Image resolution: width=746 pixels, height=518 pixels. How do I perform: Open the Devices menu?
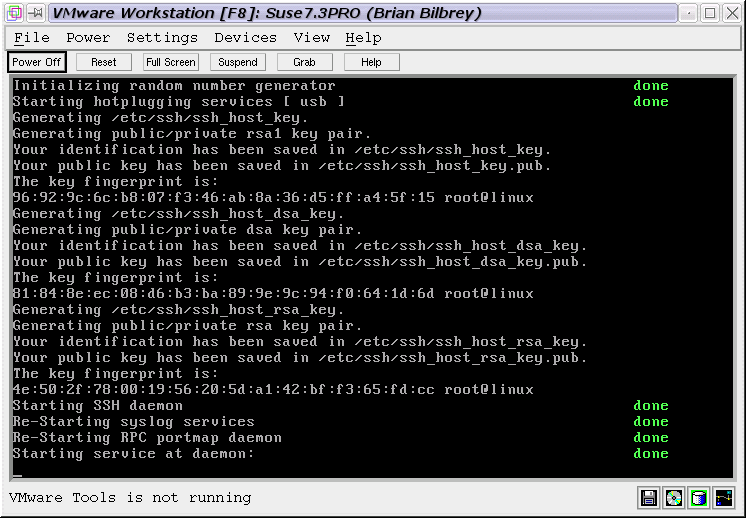[x=245, y=38]
